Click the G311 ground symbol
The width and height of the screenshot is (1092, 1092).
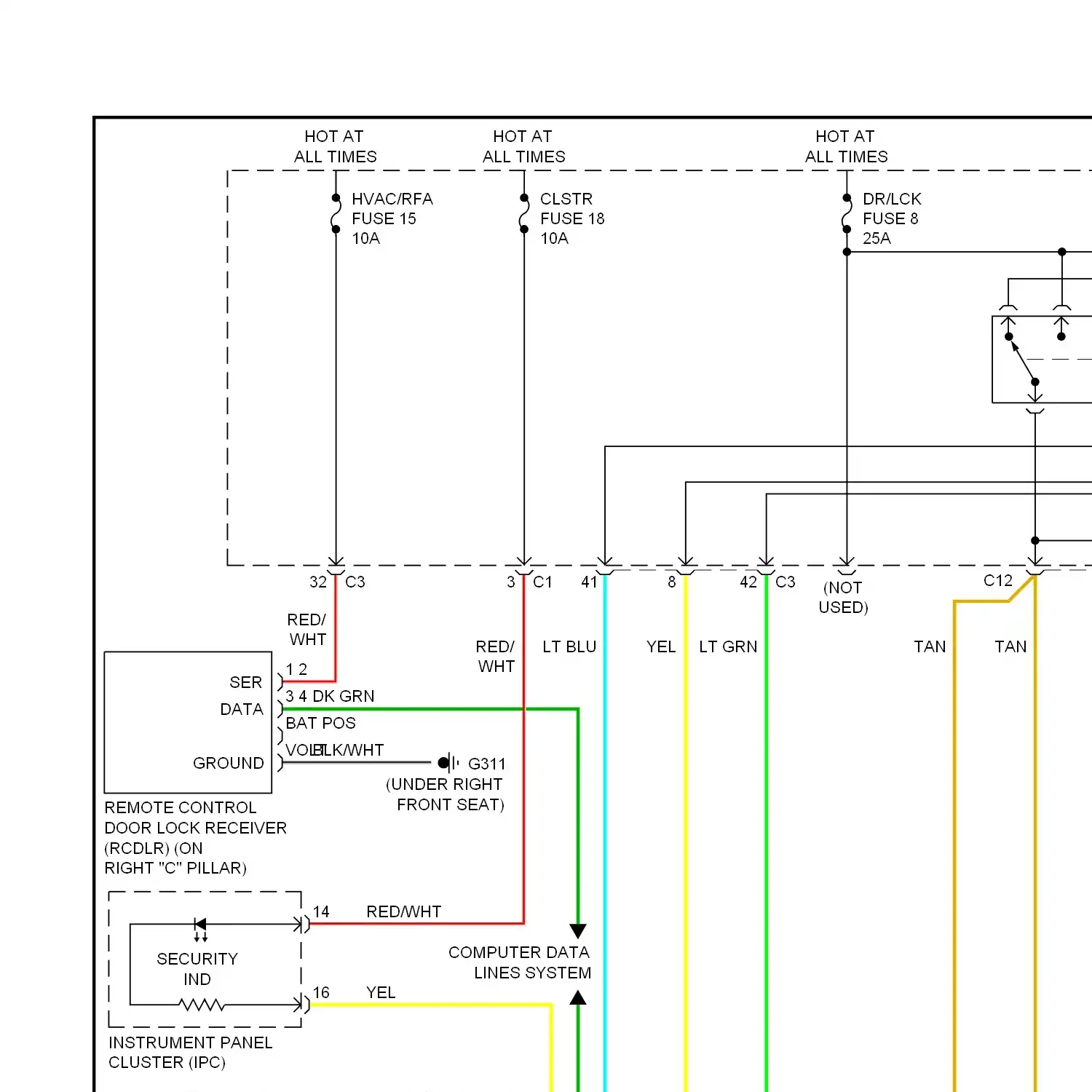point(448,763)
